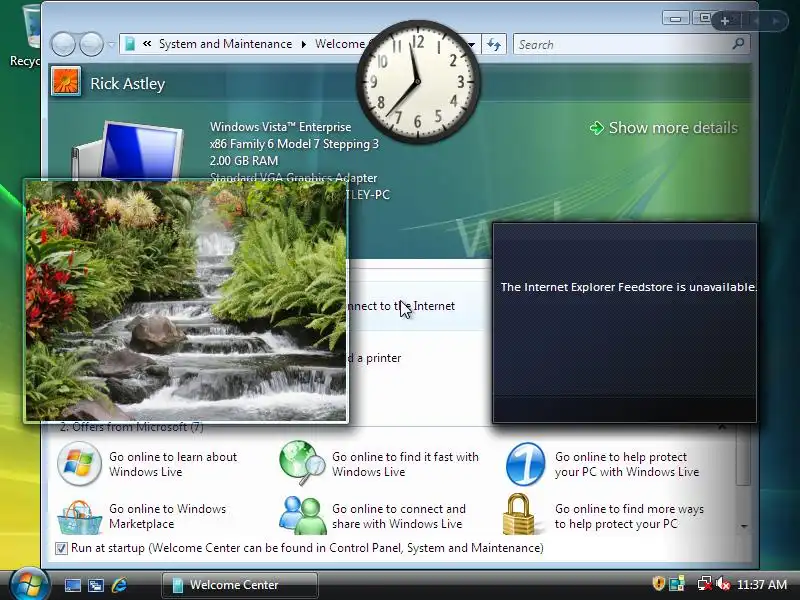Click the Show more details link

pos(673,128)
